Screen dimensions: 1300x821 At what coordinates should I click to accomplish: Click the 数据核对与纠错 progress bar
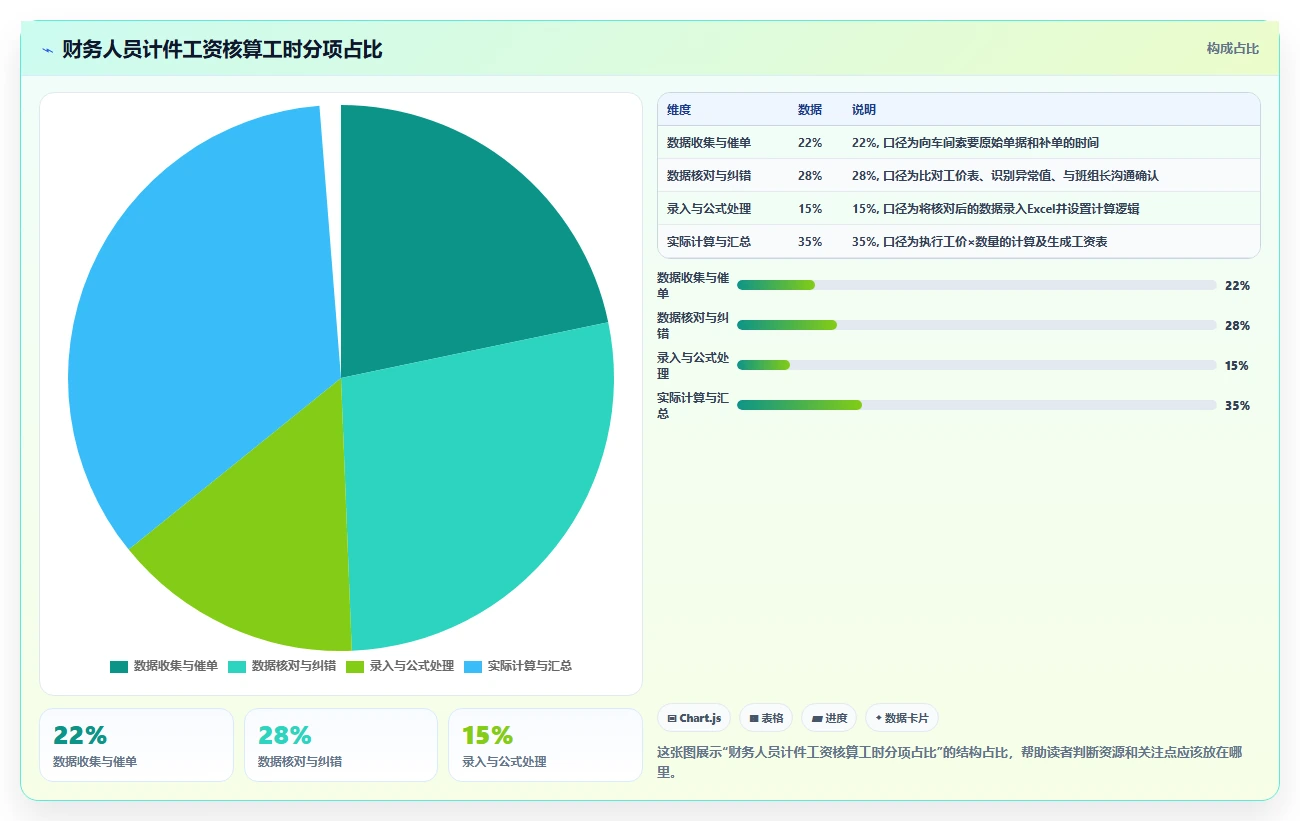click(977, 326)
